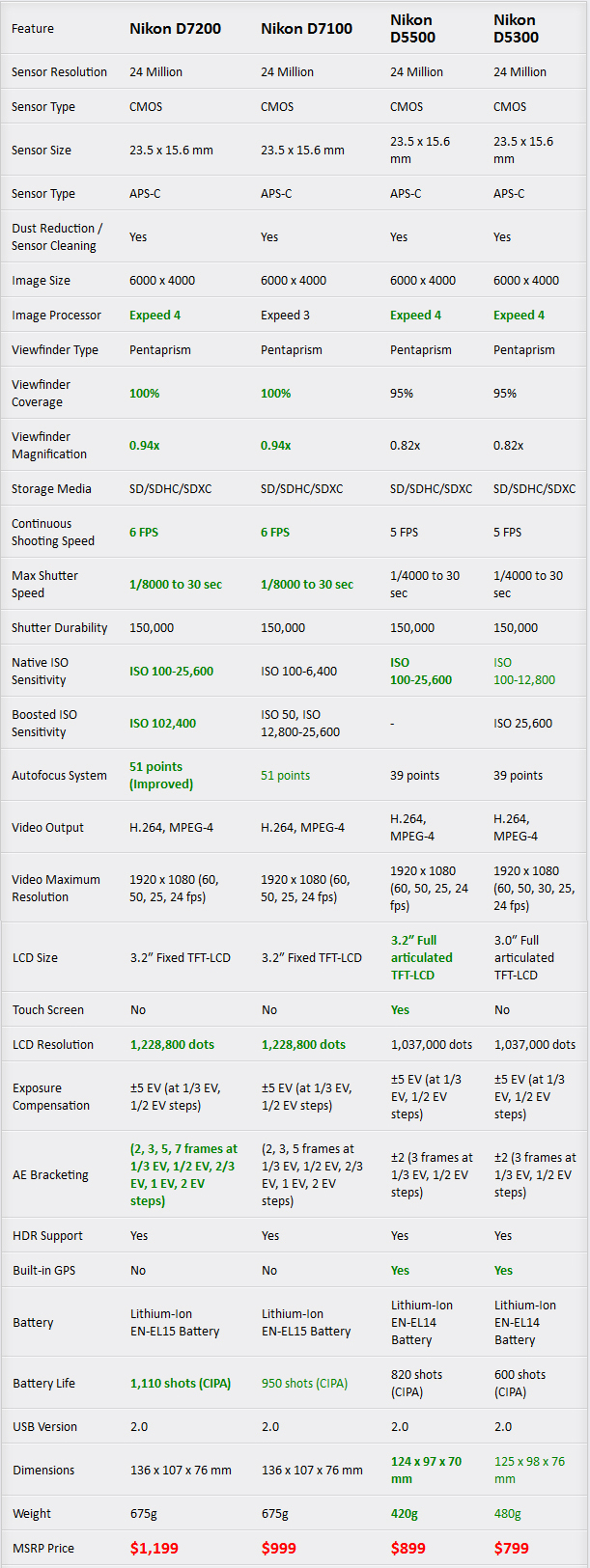Click the 124 x 97 x 70 mm dimensions
Screen dimensions: 590x1568
pyautogui.click(x=426, y=1471)
